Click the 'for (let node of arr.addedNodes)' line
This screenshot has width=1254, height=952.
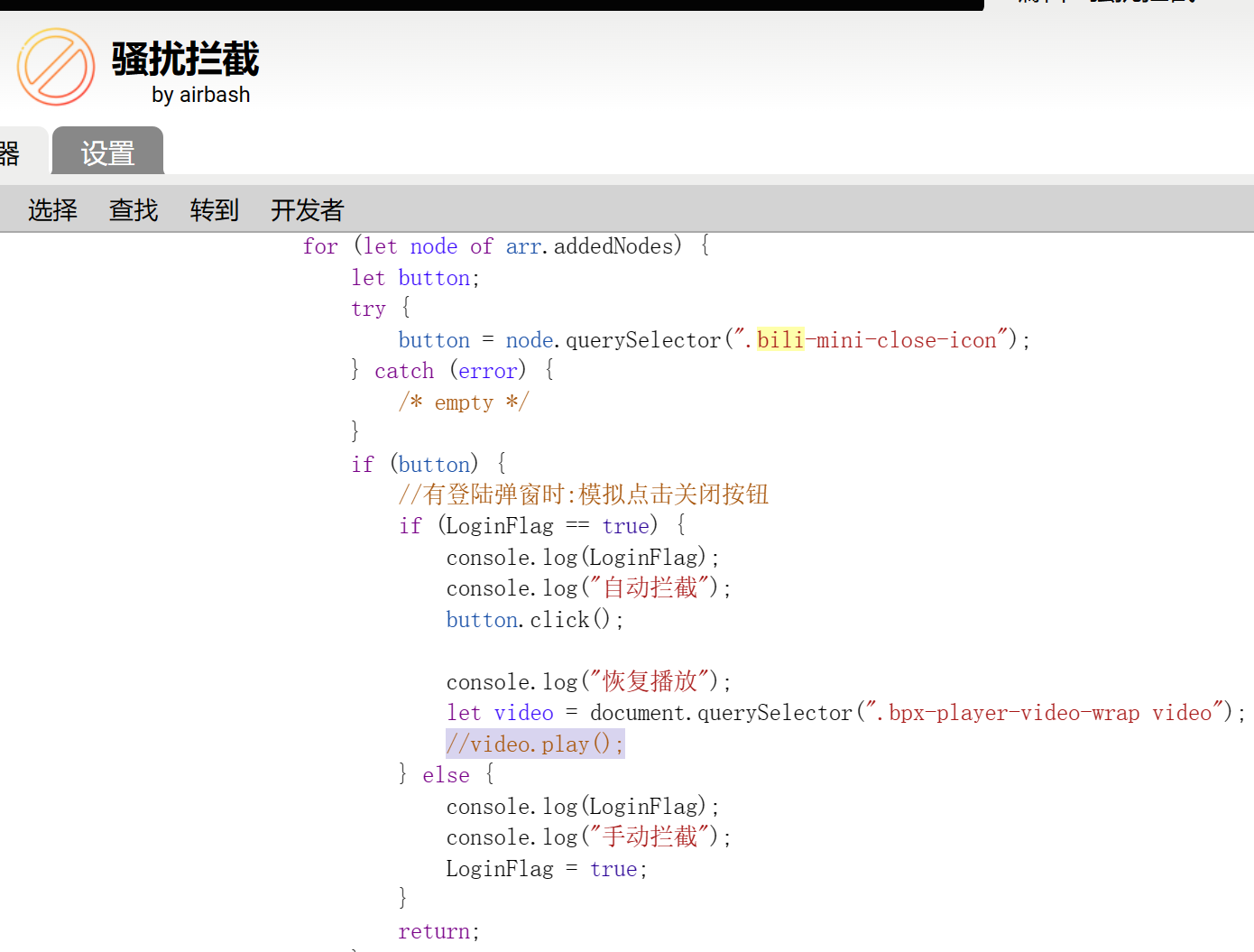pos(505,246)
